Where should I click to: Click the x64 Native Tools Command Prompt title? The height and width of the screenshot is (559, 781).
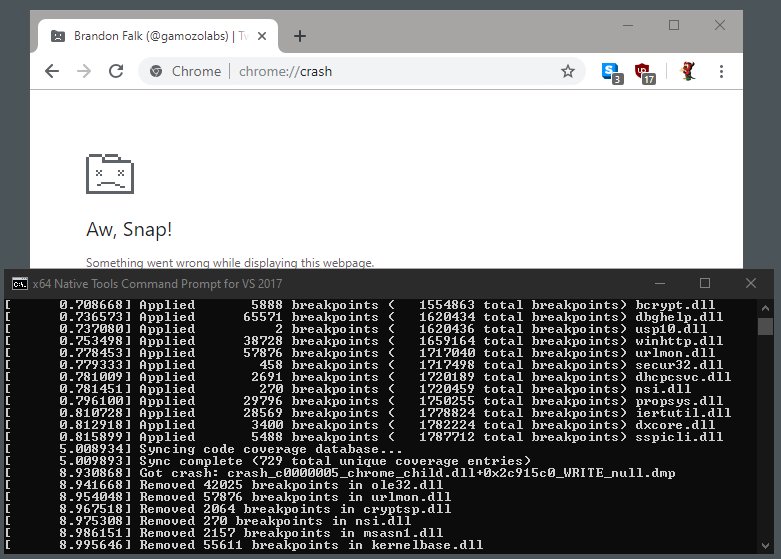pyautogui.click(x=157, y=283)
